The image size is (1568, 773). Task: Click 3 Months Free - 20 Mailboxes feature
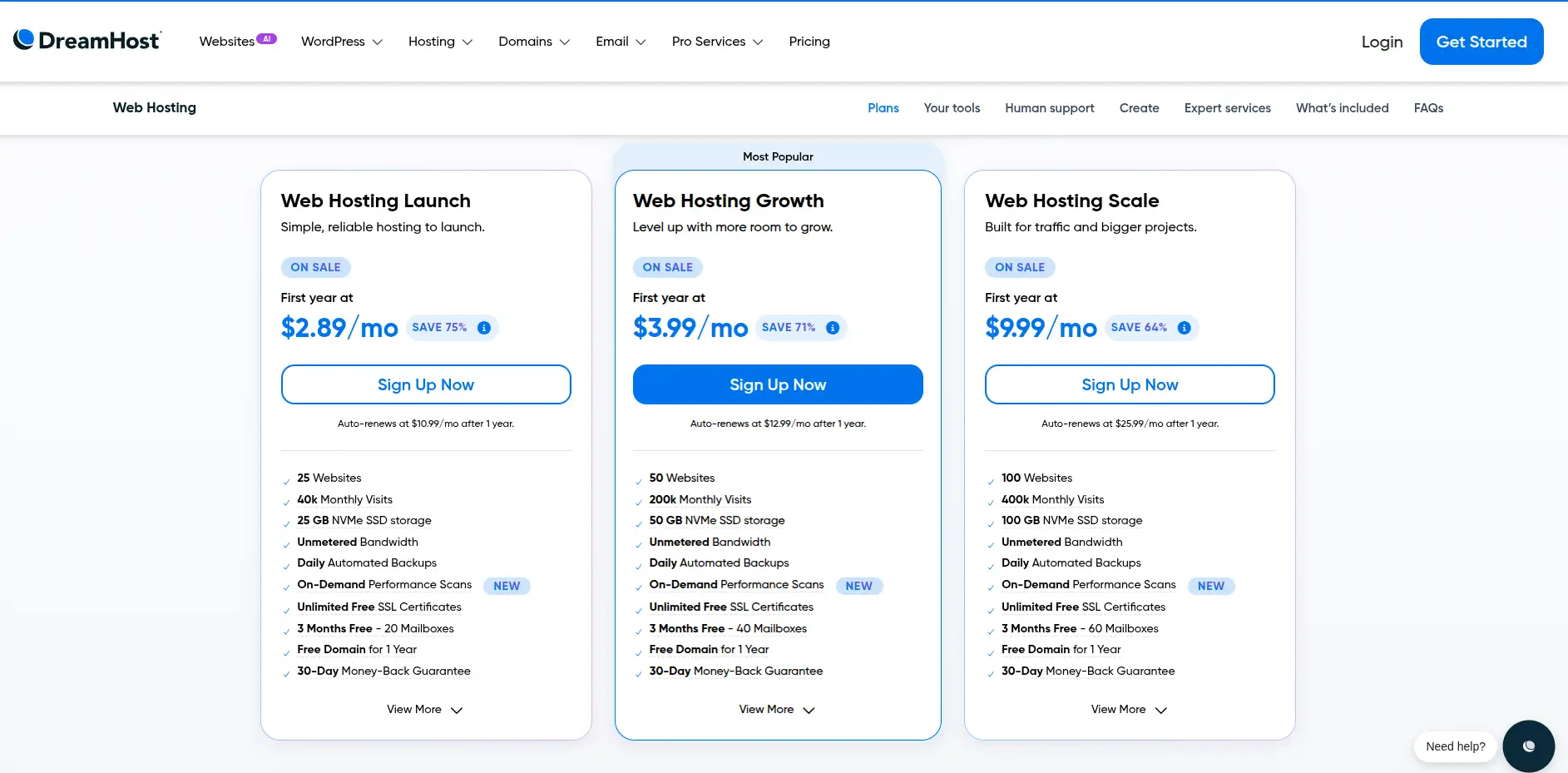[376, 628]
